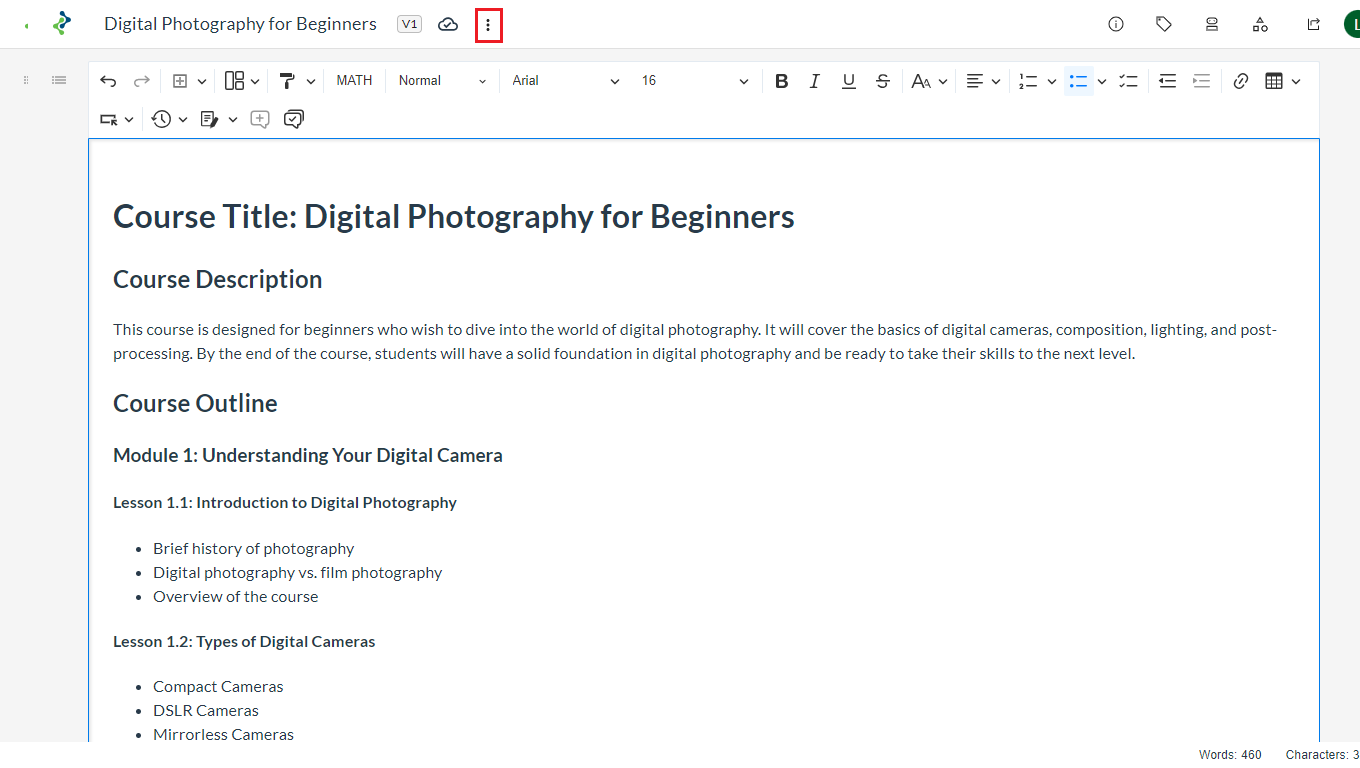
Task: Open the document info icon in header
Action: point(1116,25)
